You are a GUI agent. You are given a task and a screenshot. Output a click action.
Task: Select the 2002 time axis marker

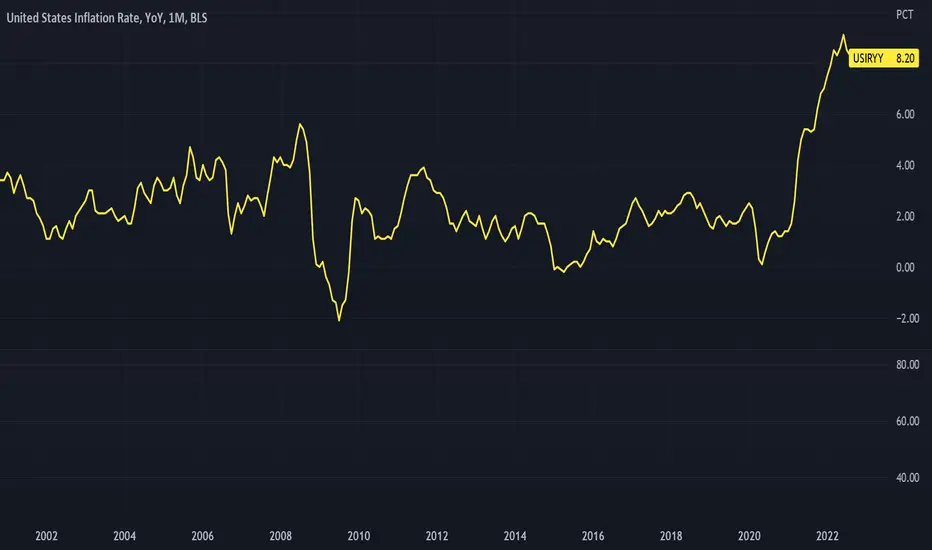(46, 536)
